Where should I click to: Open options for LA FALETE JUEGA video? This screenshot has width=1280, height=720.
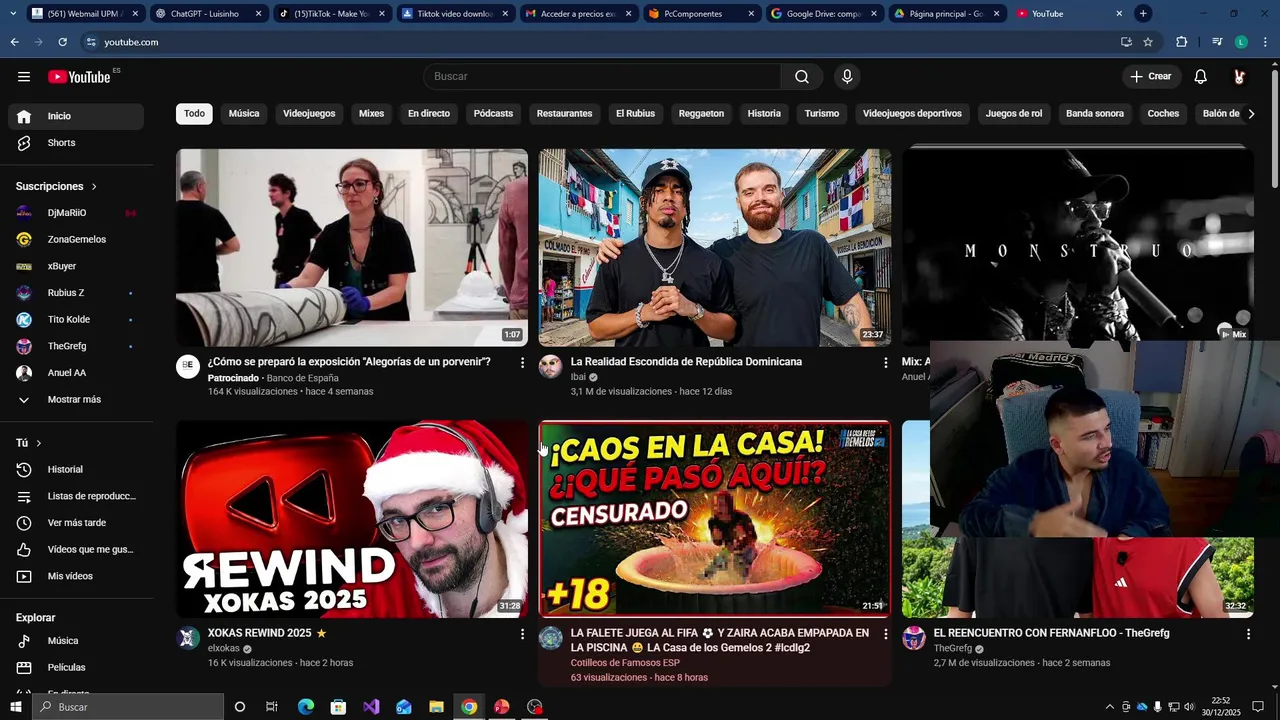(x=885, y=634)
